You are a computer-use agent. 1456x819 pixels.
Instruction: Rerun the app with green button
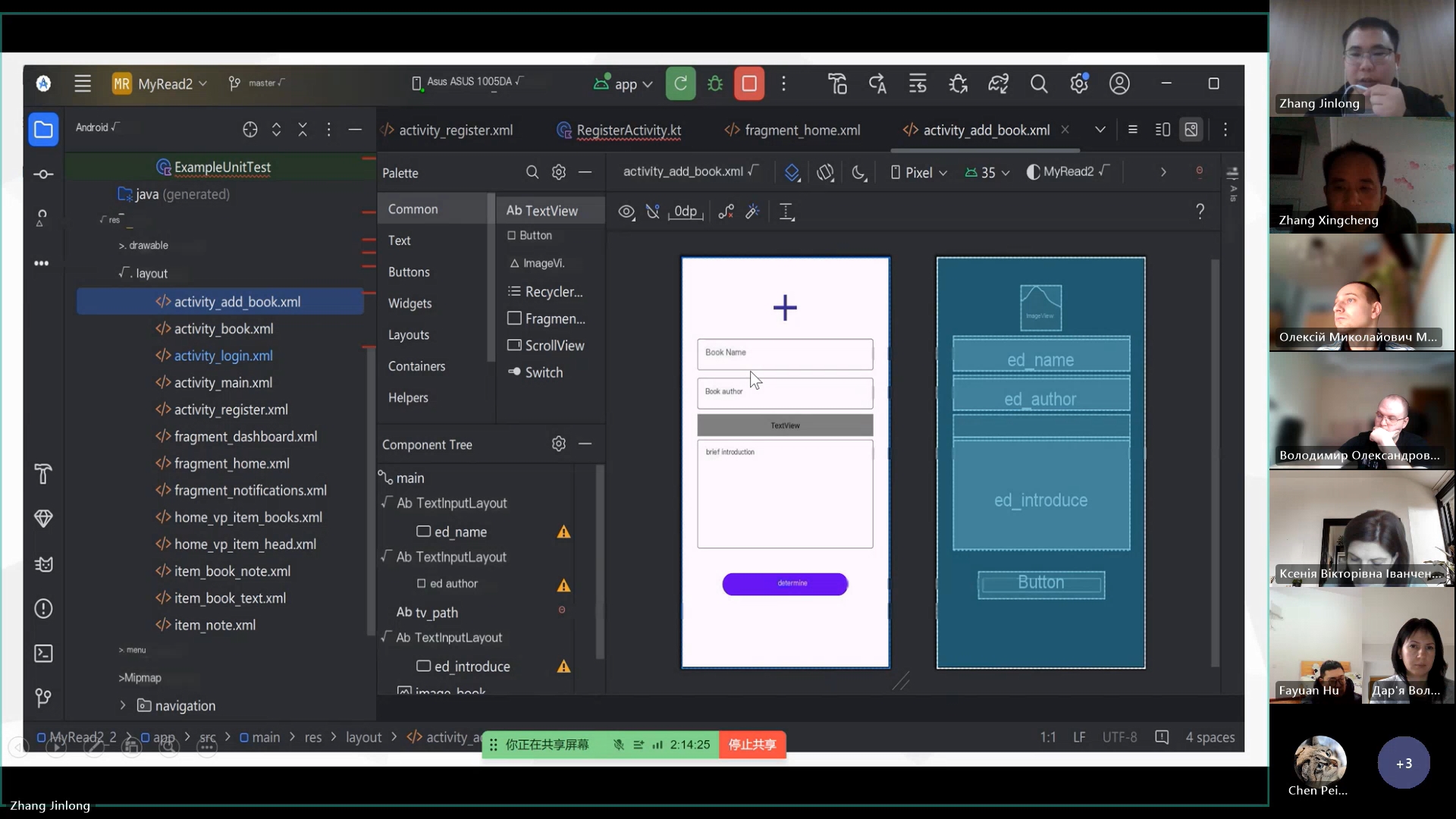coord(680,84)
